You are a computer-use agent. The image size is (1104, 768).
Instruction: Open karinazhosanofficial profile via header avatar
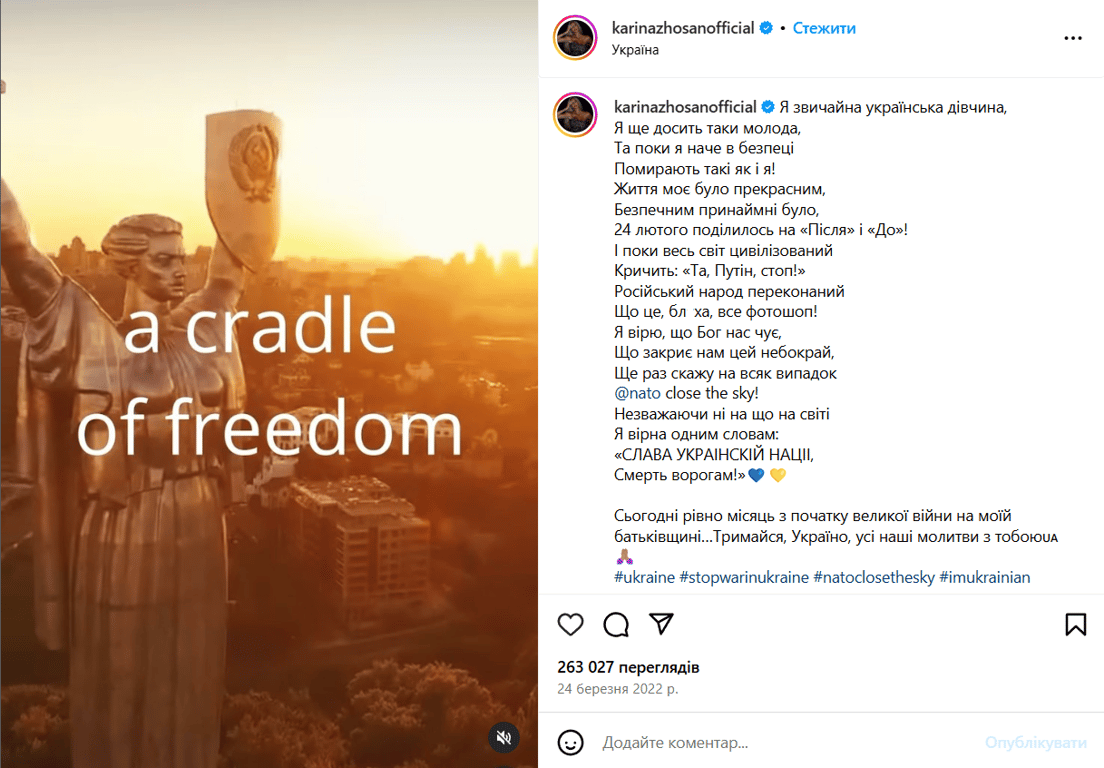[575, 38]
